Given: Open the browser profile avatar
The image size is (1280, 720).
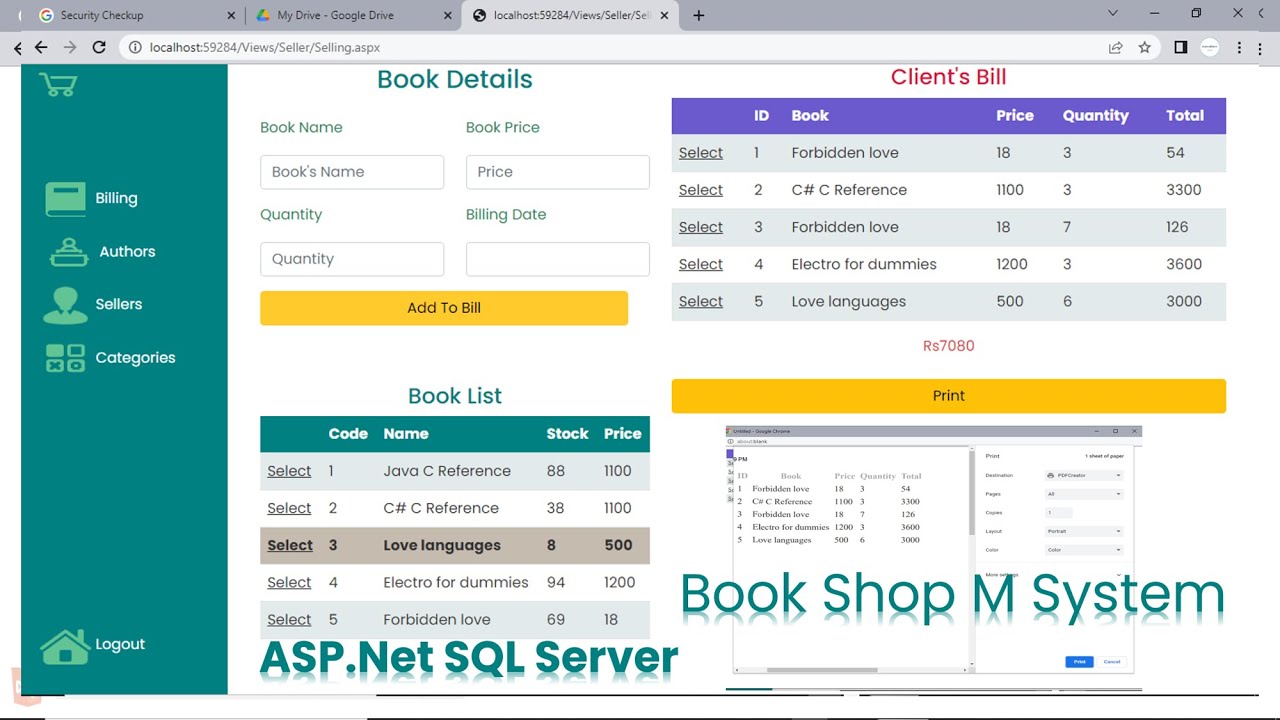Looking at the screenshot, I should 1210,47.
